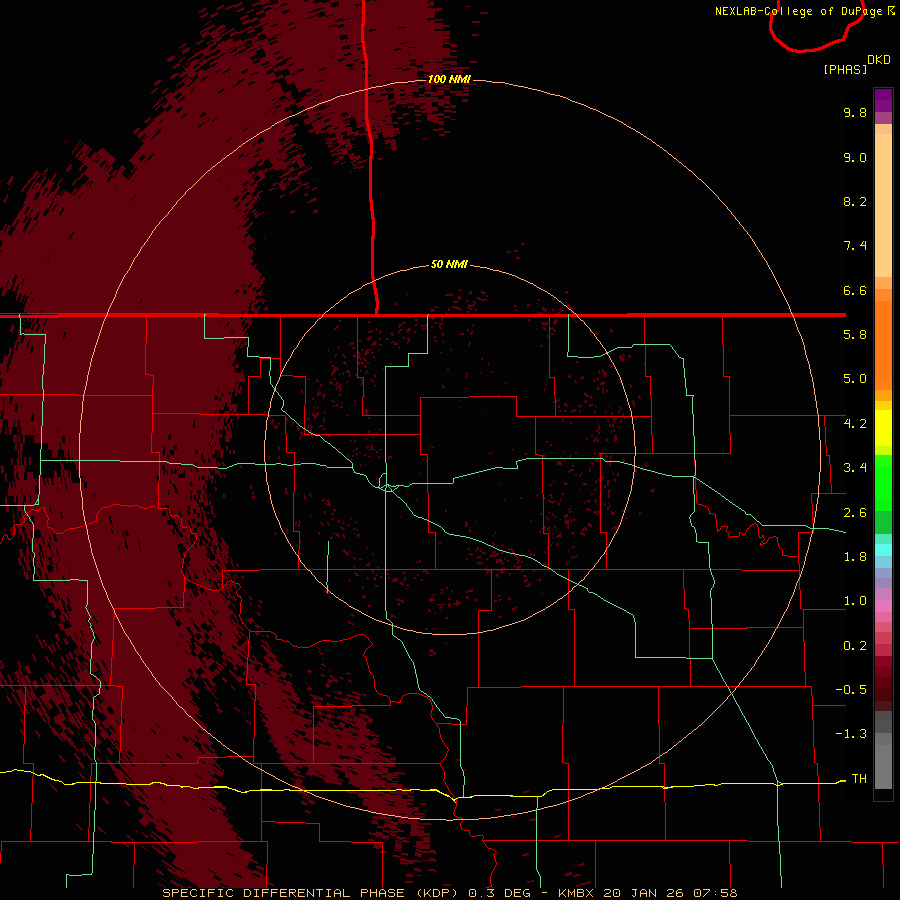The height and width of the screenshot is (900, 900).
Task: Click the 3.4 scale value
Action: [855, 468]
